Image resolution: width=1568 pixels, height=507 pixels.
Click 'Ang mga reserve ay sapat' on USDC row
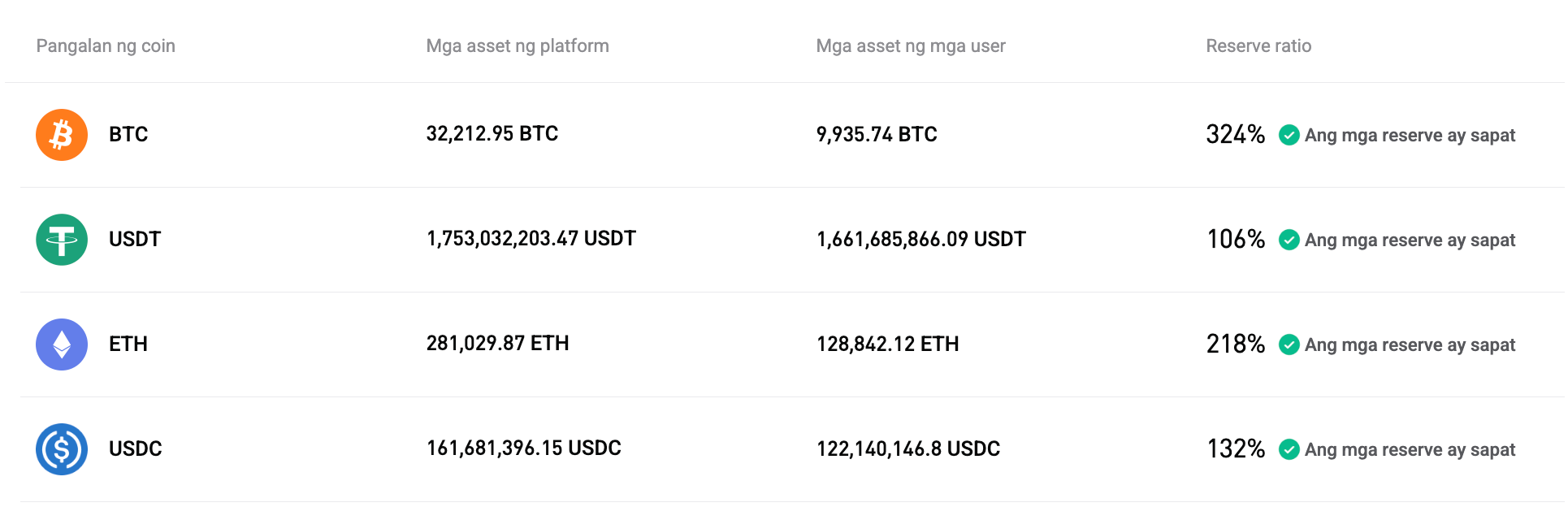pyautogui.click(x=1410, y=449)
